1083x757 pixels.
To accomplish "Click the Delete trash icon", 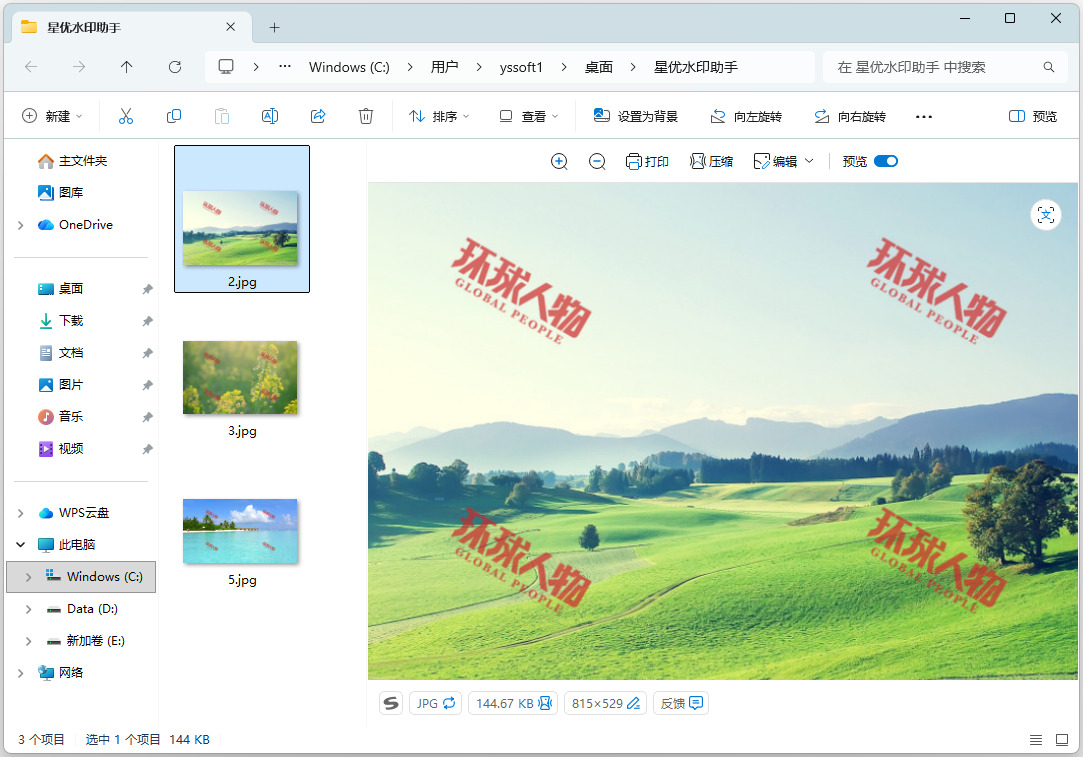I will point(366,116).
